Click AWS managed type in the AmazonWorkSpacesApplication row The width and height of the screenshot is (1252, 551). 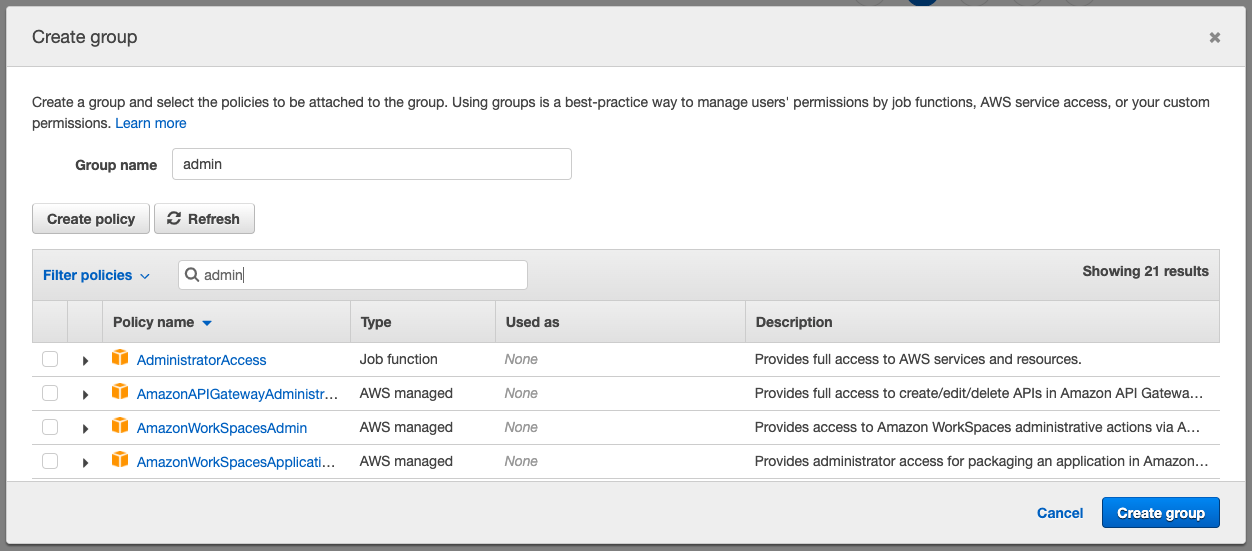[406, 461]
